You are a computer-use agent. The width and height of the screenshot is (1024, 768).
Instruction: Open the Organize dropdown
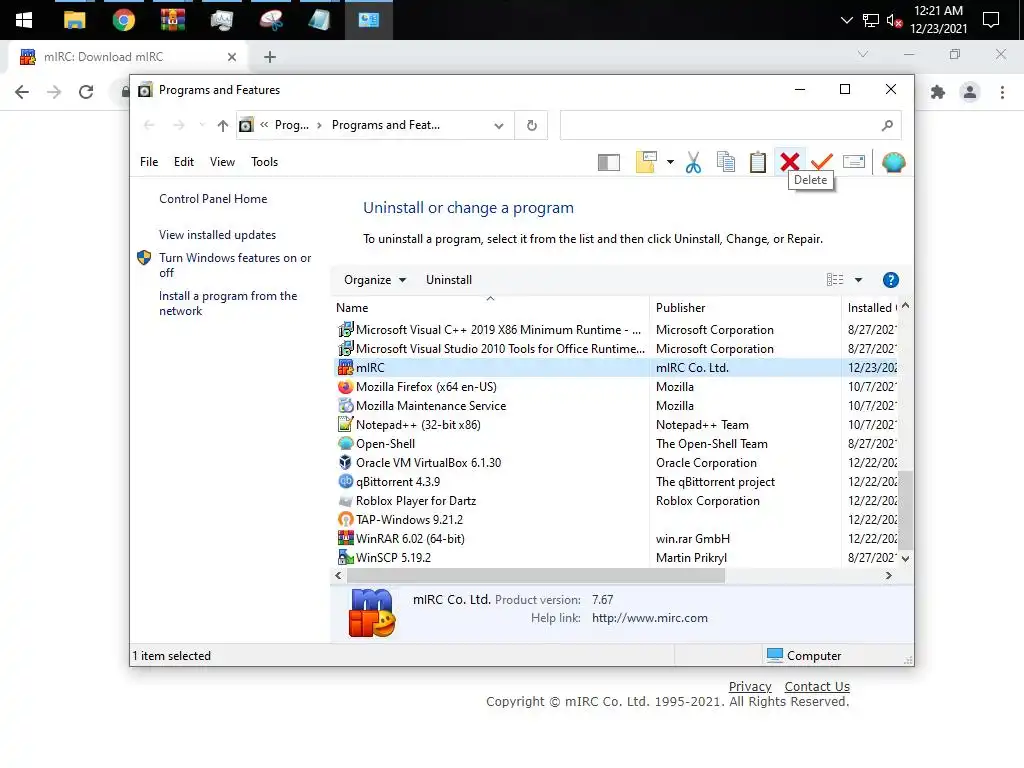click(375, 280)
